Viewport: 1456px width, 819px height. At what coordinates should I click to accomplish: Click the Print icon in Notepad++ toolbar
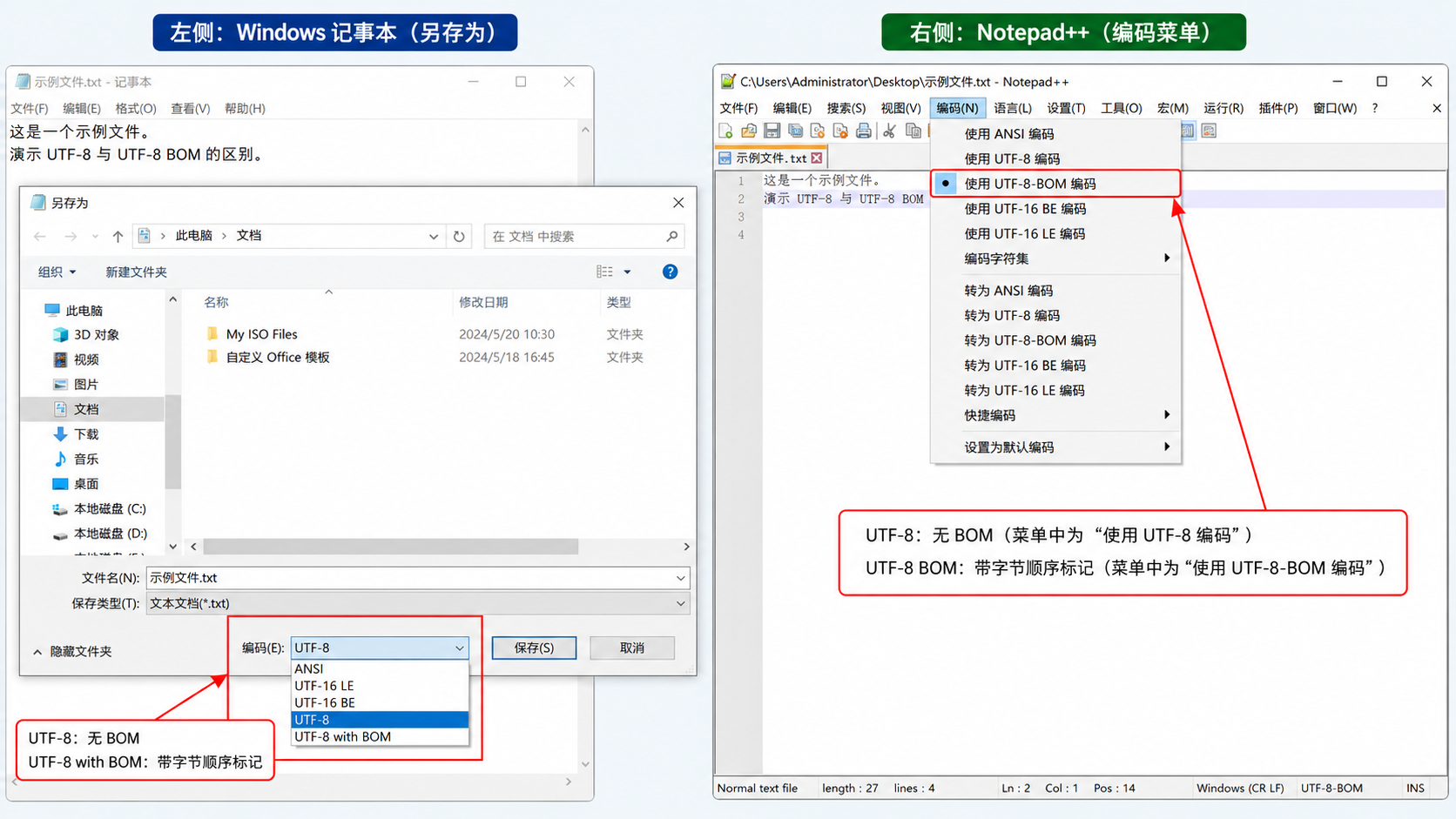[864, 131]
